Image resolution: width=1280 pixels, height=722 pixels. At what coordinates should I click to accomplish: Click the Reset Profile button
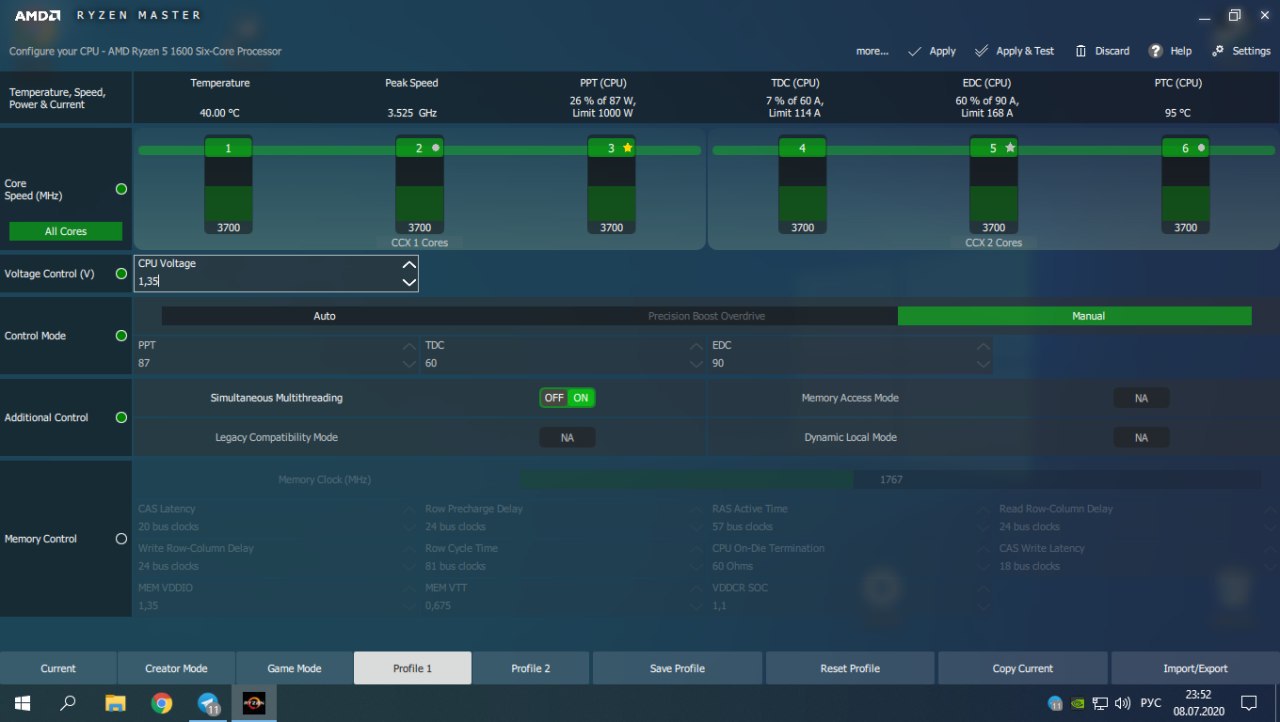pos(850,668)
